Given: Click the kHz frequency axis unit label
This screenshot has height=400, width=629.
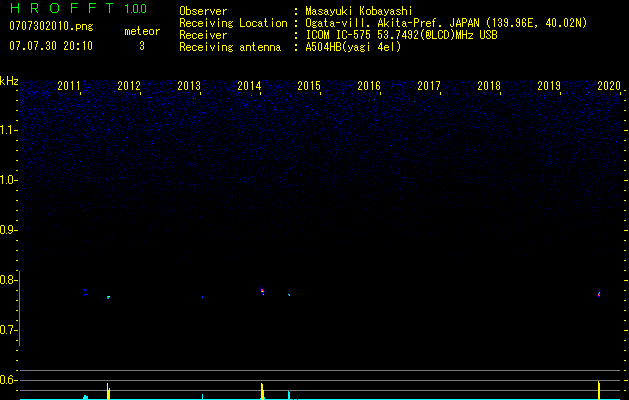Looking at the screenshot, I should coord(9,81).
